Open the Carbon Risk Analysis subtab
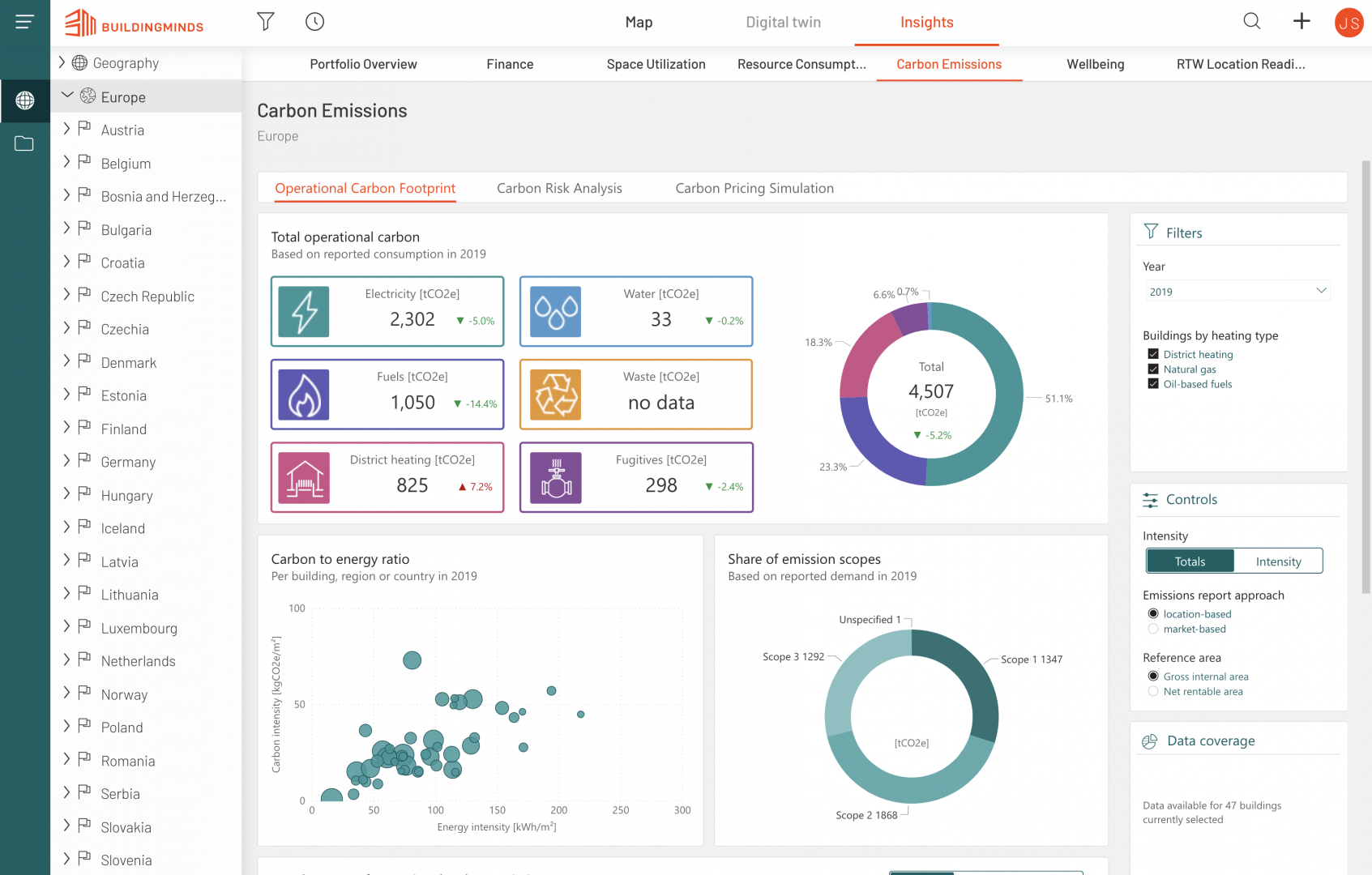The height and width of the screenshot is (875, 1372). (x=559, y=188)
